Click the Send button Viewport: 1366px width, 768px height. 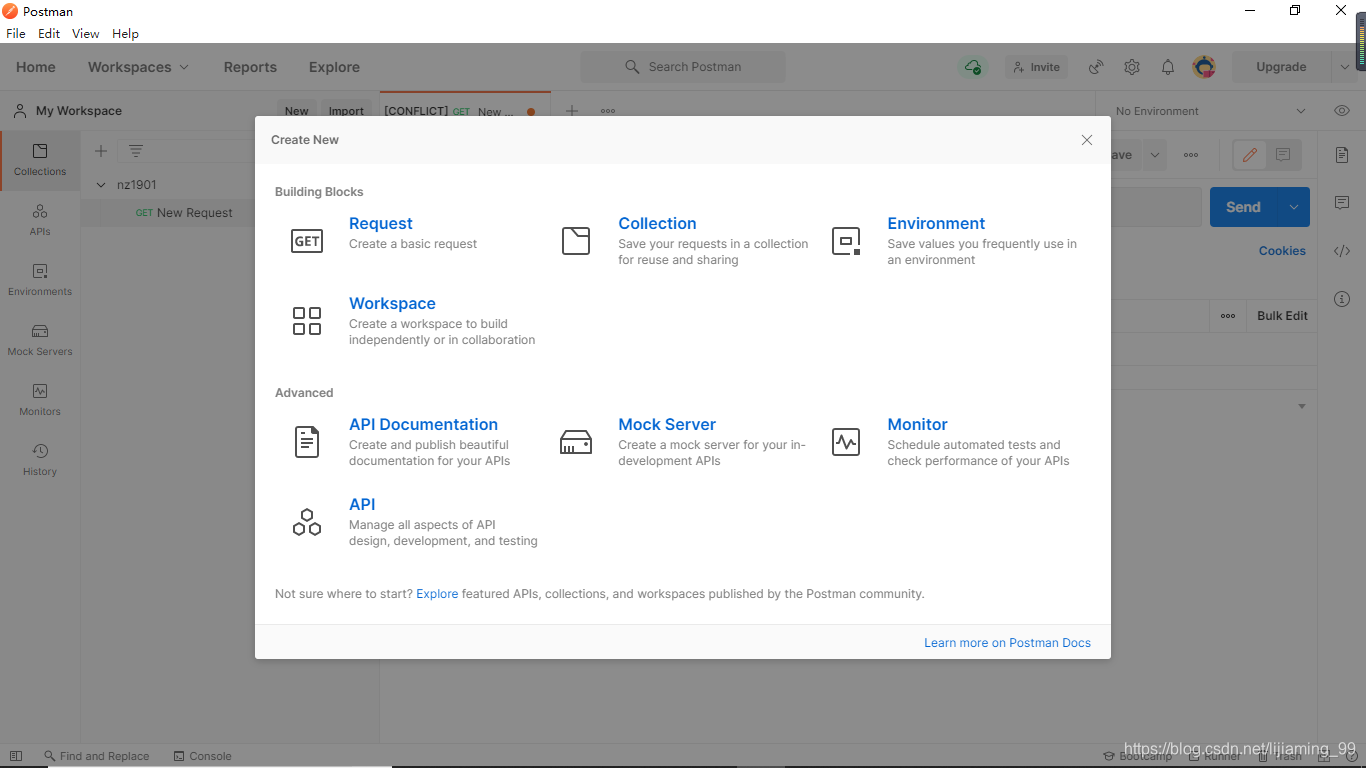pyautogui.click(x=1243, y=207)
